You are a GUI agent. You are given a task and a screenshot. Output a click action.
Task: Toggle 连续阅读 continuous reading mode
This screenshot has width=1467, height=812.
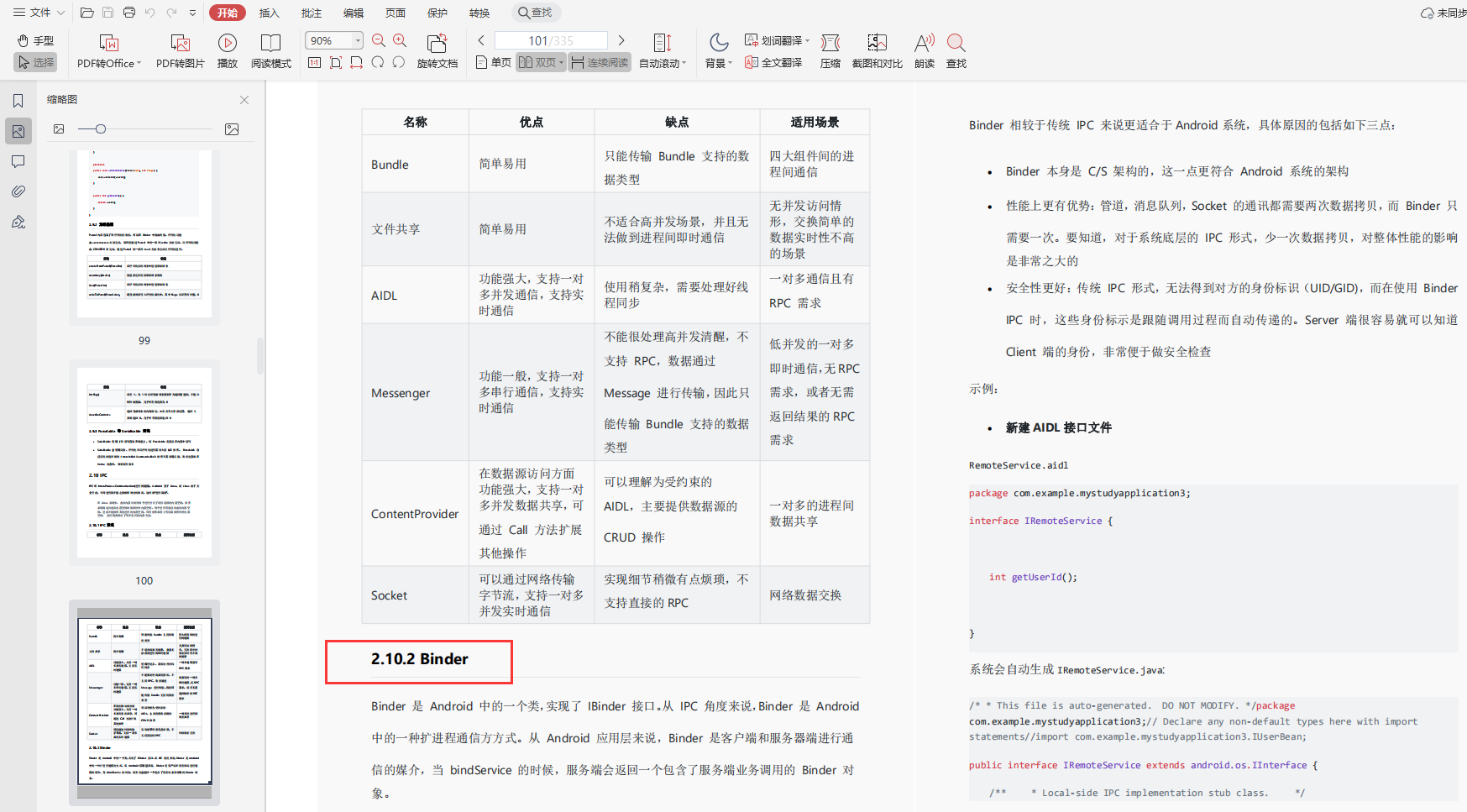pos(600,62)
